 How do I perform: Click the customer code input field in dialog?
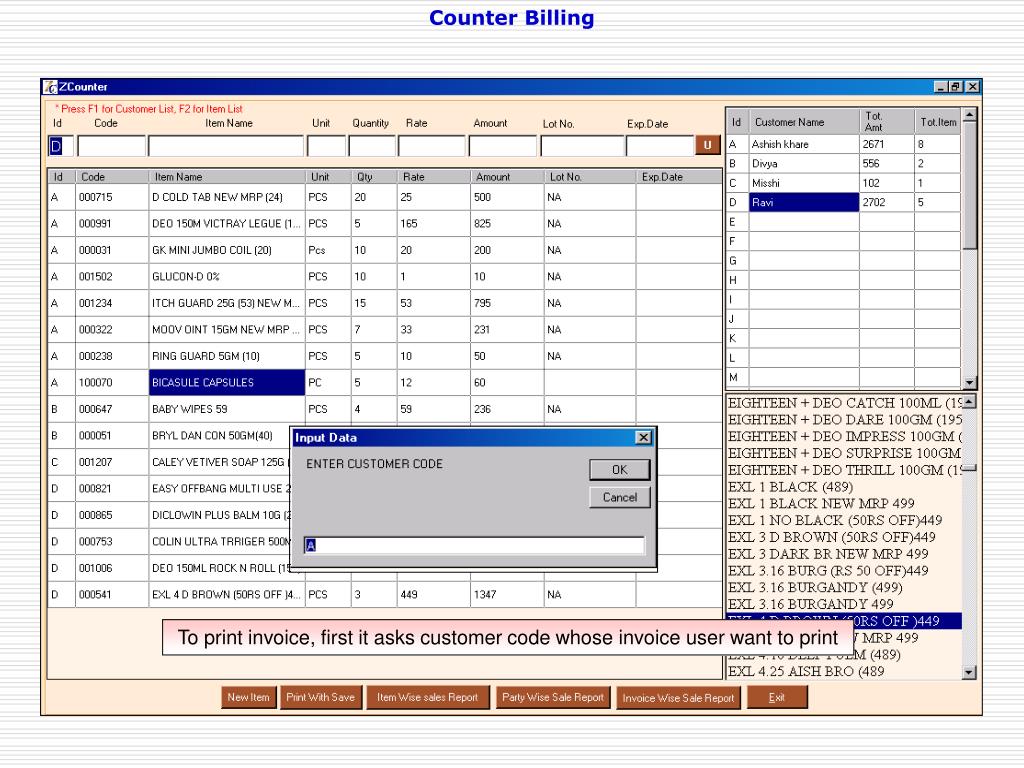click(x=474, y=545)
